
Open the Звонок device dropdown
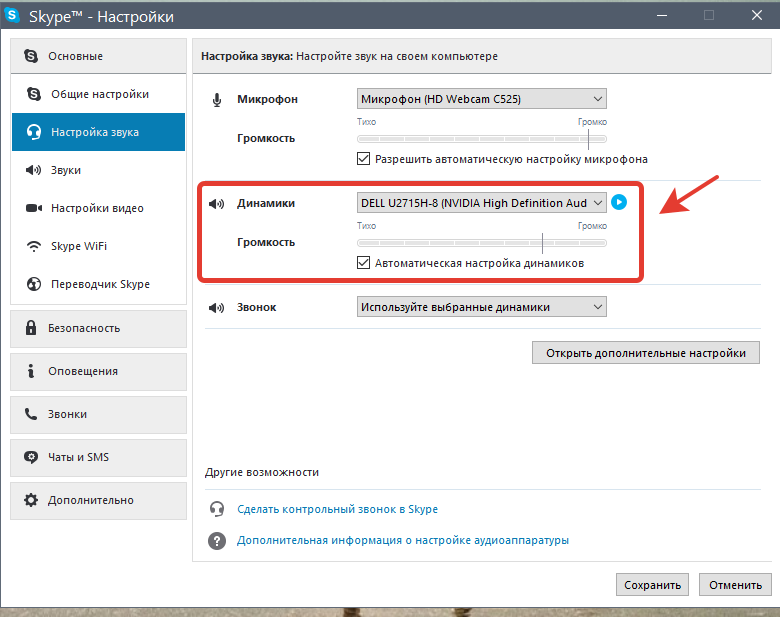click(x=482, y=307)
